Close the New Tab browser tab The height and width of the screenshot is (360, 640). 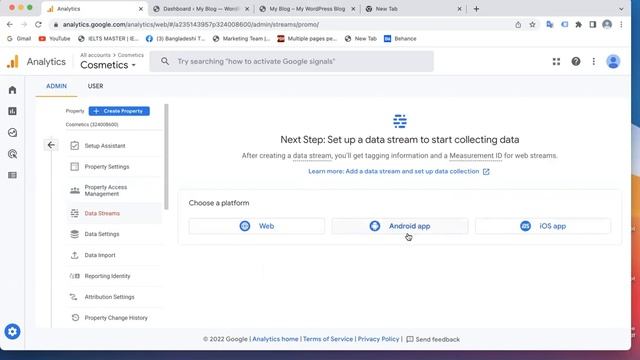(x=459, y=9)
